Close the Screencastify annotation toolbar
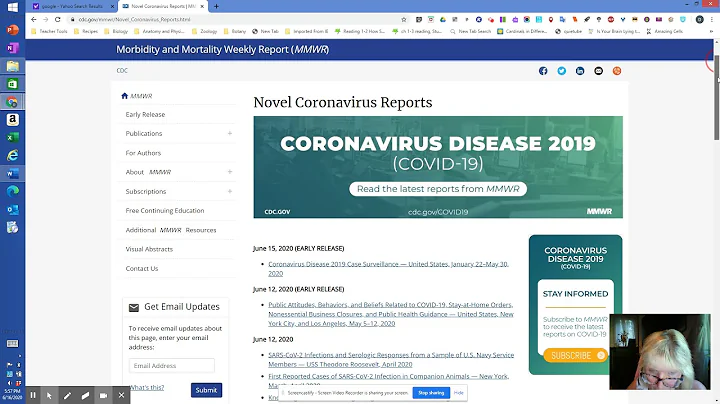 (x=121, y=395)
